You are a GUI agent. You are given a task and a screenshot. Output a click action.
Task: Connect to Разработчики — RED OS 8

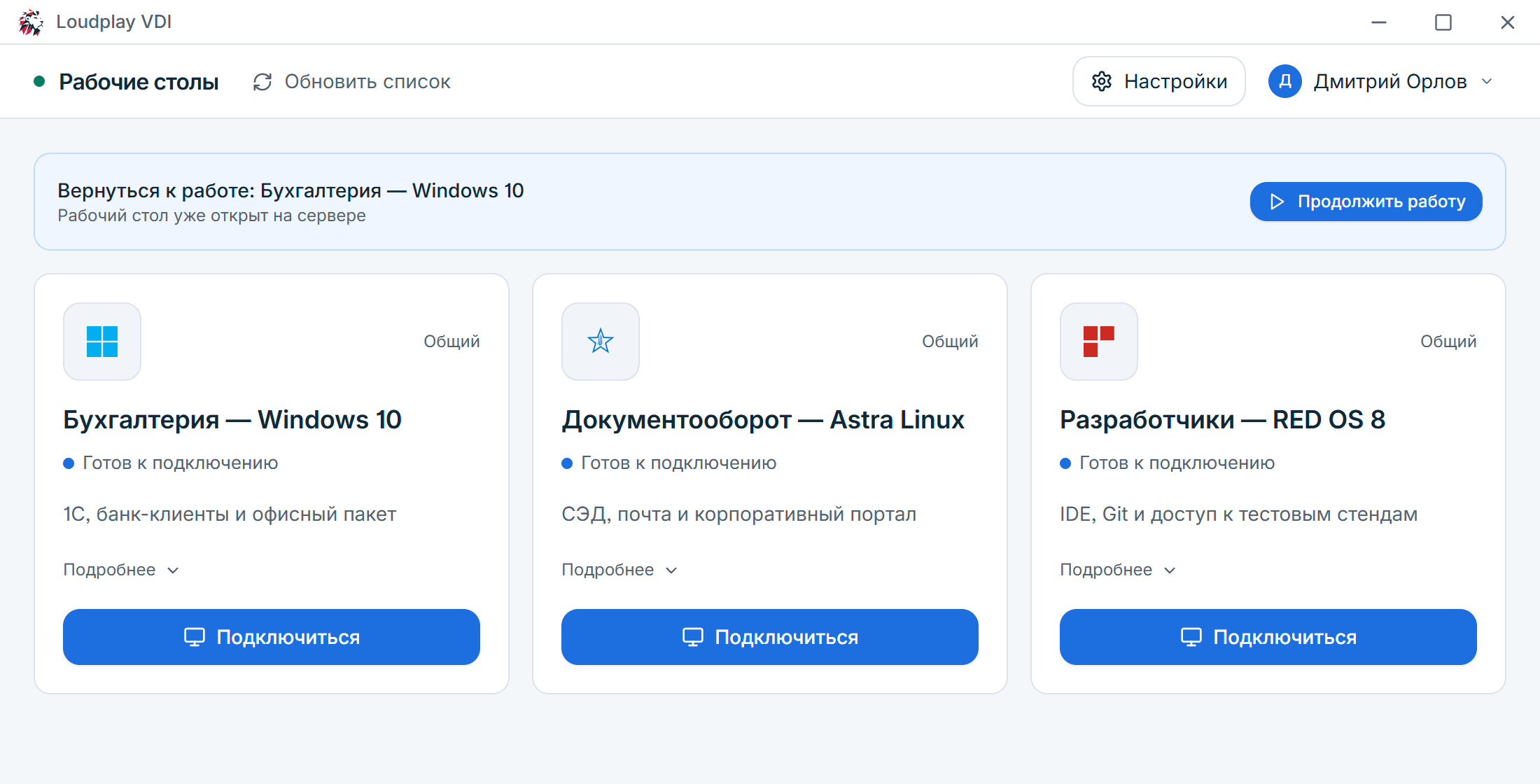coord(1268,637)
